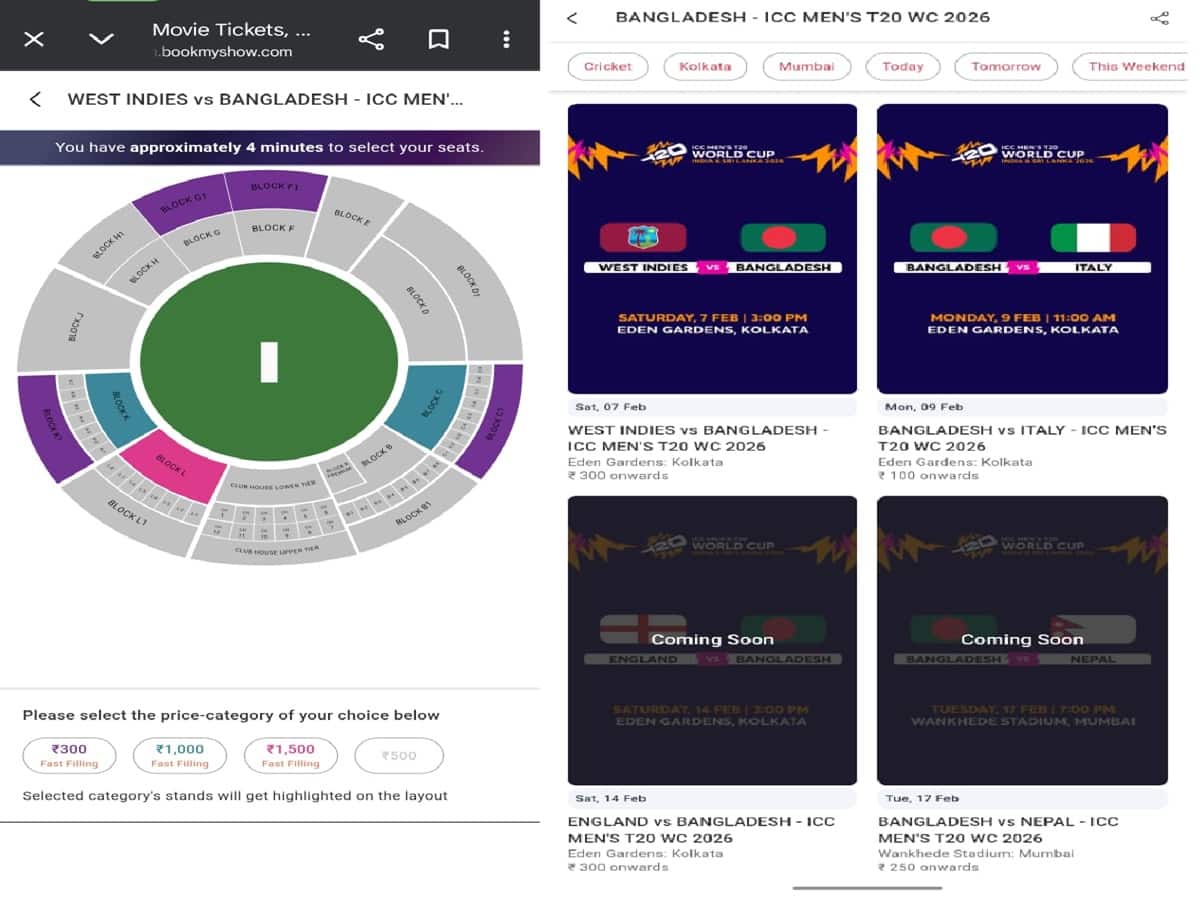Screen dimensions: 1200x900
Task: Filter events by Cricket chip
Action: coord(608,67)
